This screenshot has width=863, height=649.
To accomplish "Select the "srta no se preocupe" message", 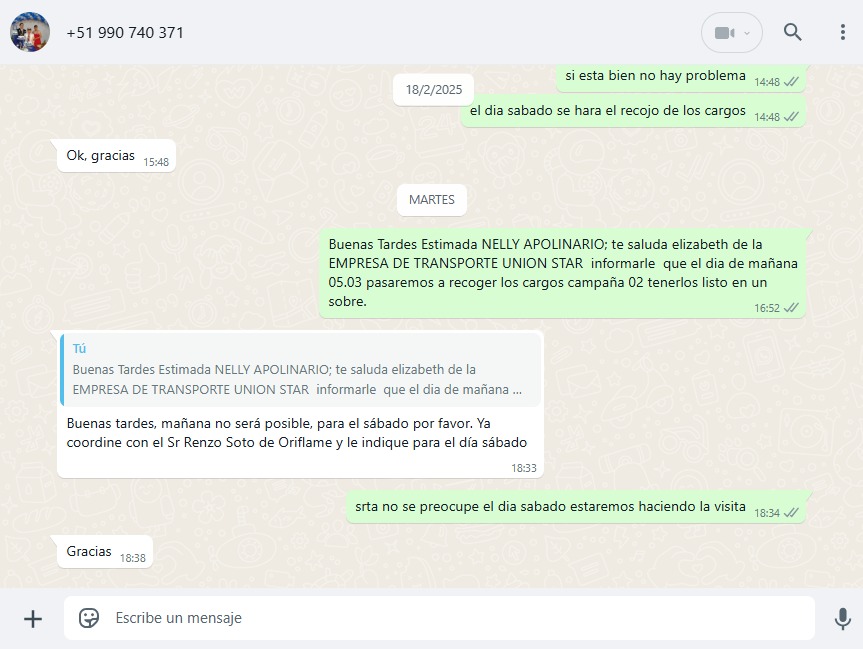I will (550, 507).
